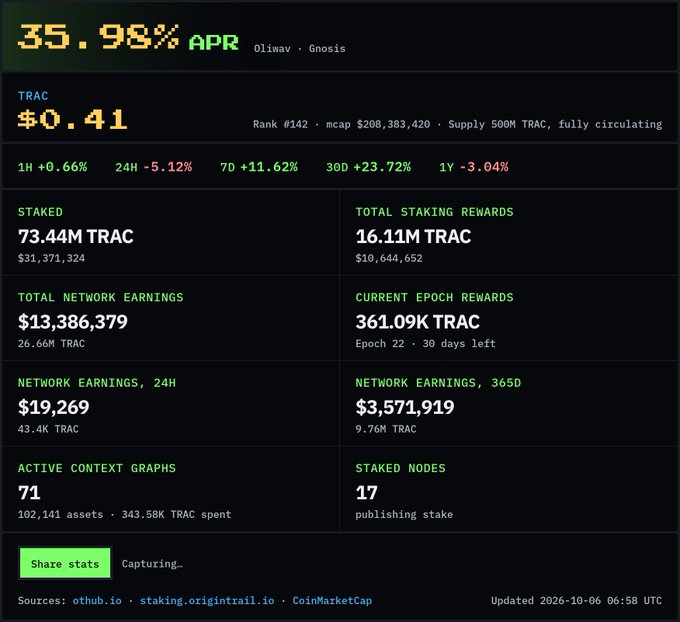Click the 73.44M TRAC staked value

76,236
